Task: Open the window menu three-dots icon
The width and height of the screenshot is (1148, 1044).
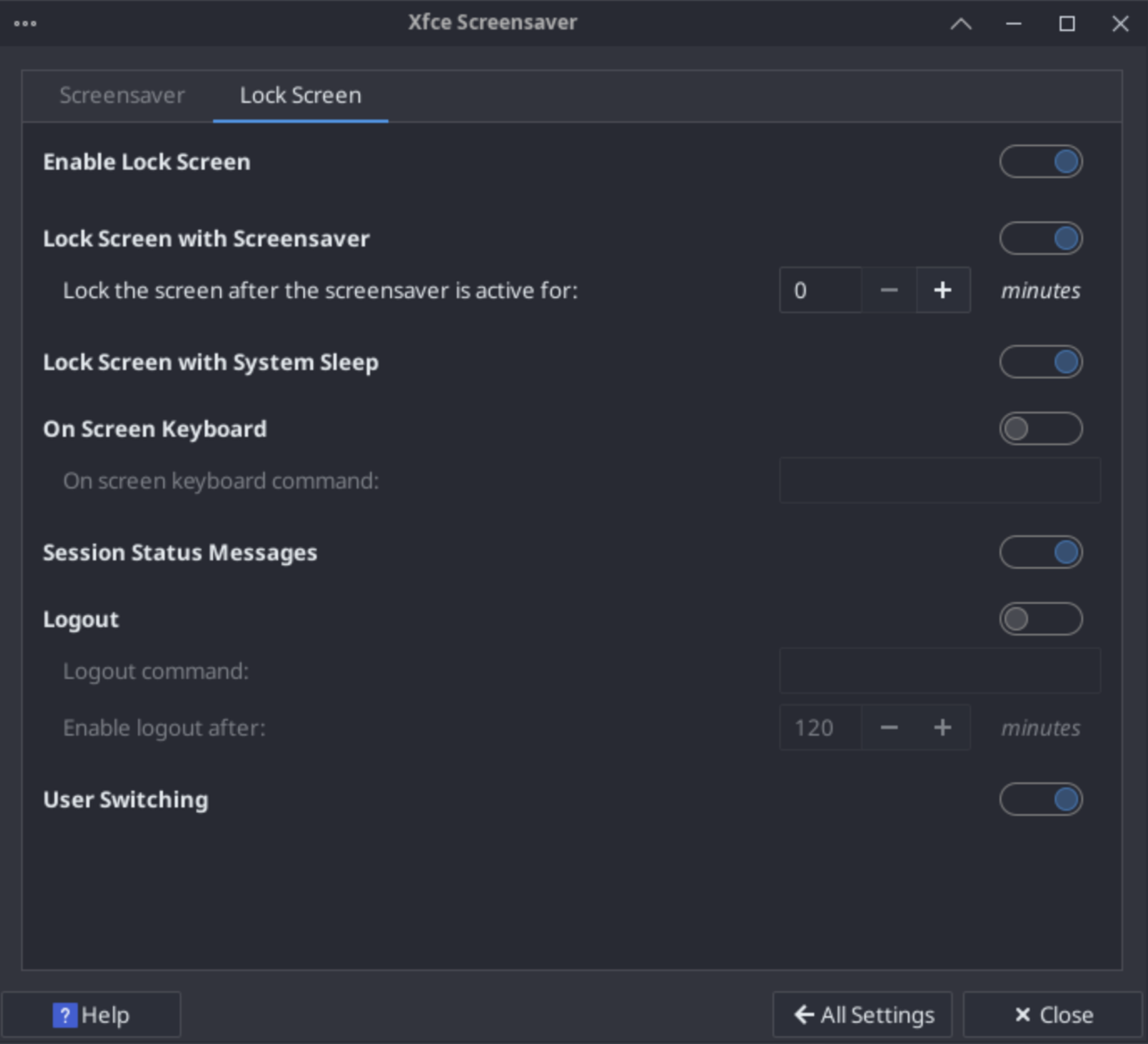Action: click(x=25, y=23)
